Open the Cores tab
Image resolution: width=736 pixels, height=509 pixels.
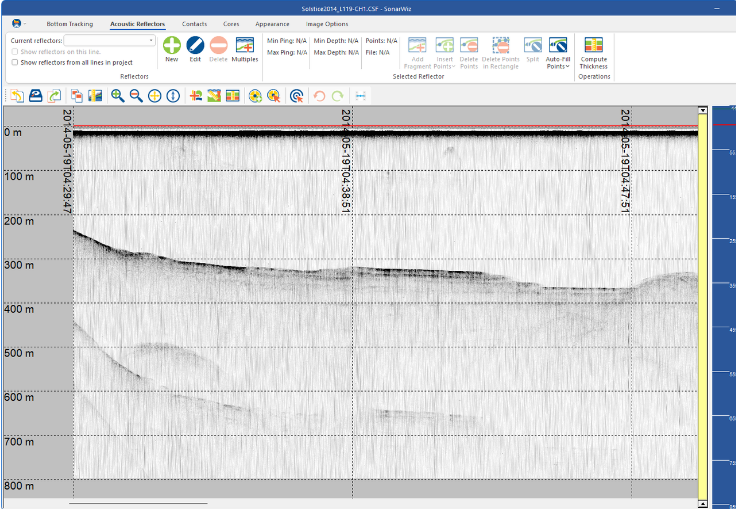[230, 23]
